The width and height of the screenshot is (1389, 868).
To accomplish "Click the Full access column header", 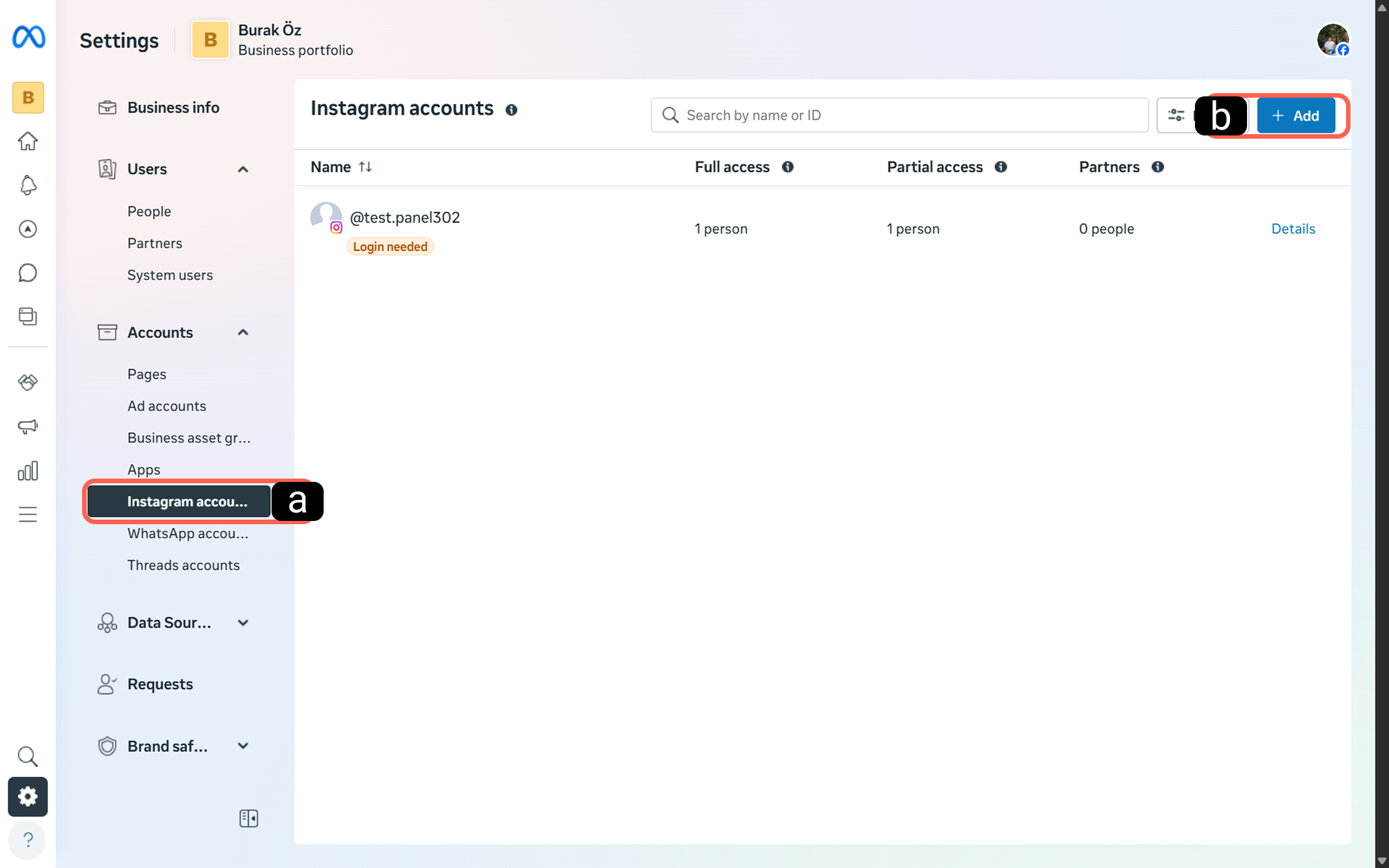I will coord(732,167).
